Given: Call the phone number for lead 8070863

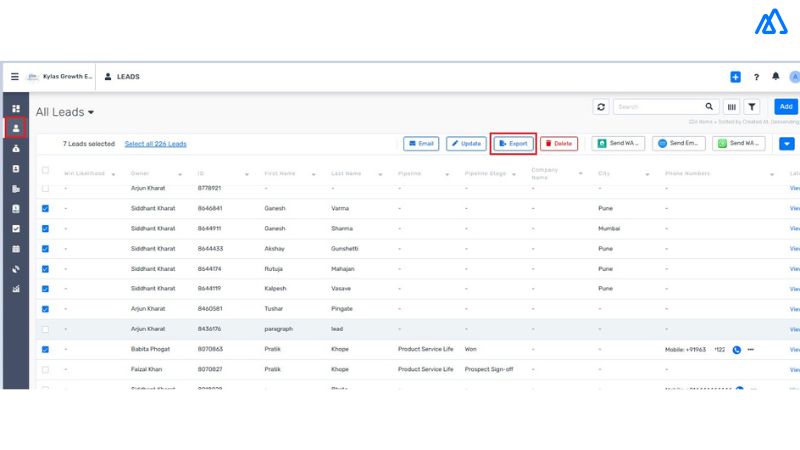Looking at the screenshot, I should tap(737, 349).
